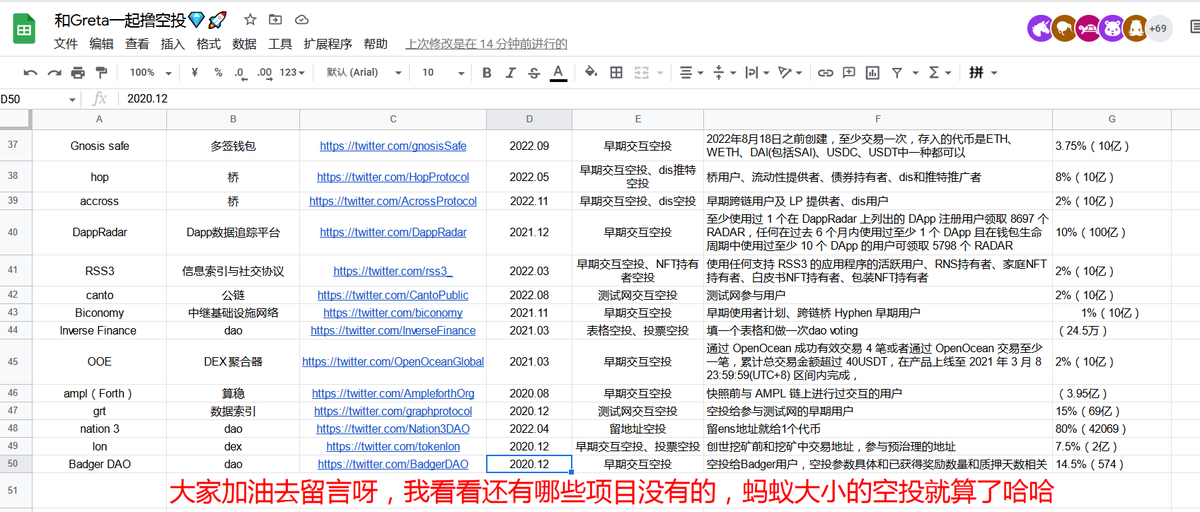
Task: Select the cell containing Biconomy
Action: click(x=99, y=313)
